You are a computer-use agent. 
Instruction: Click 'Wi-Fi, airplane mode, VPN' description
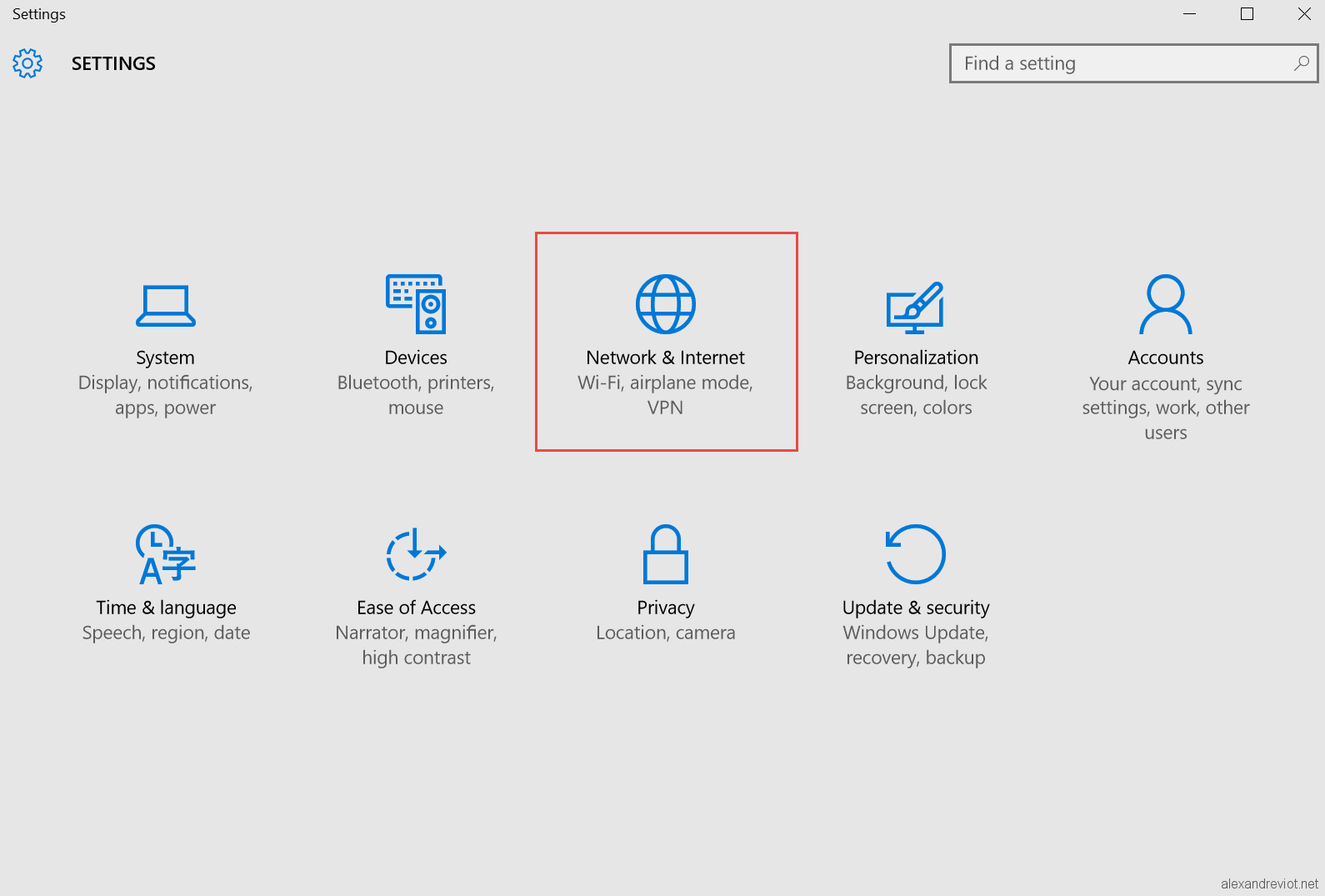click(665, 395)
